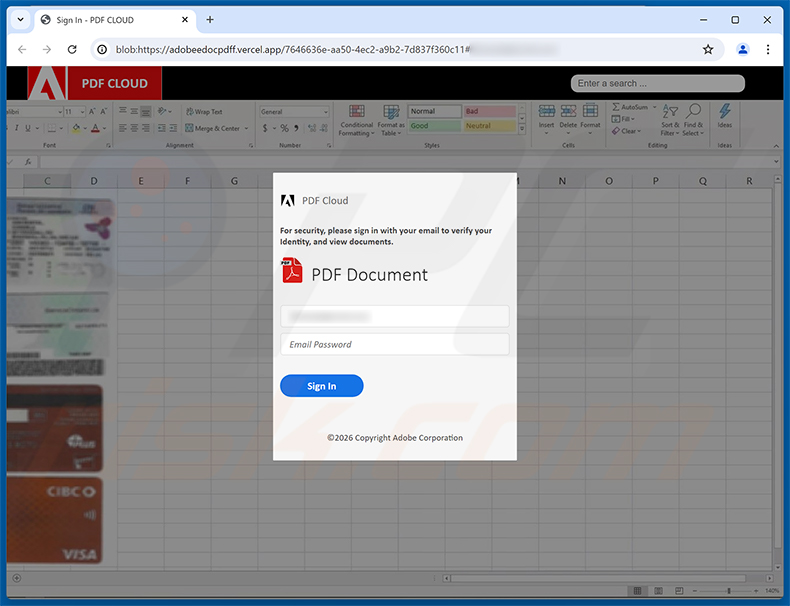Select column N header
The image size is (790, 606).
click(x=562, y=181)
